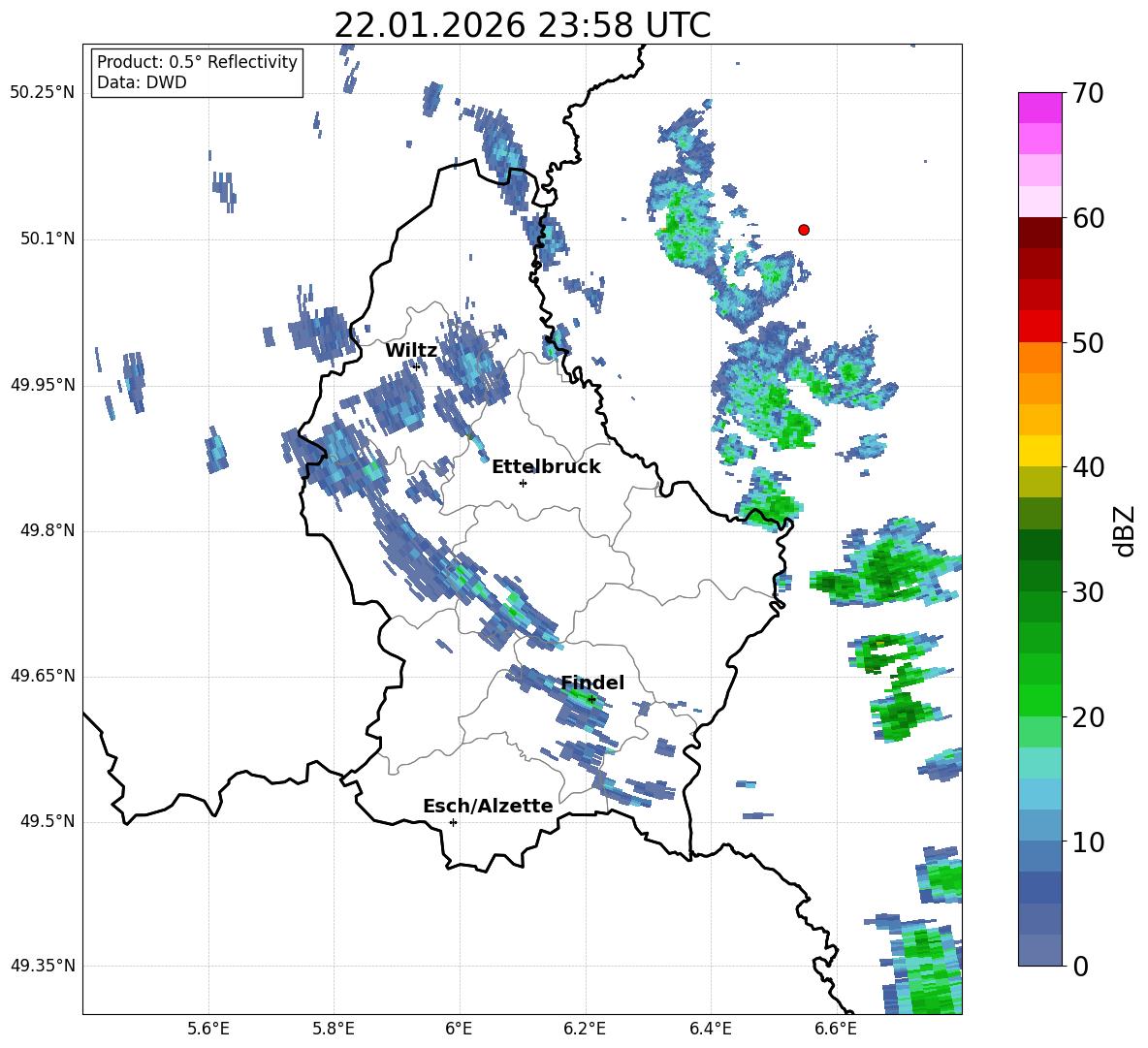The width and height of the screenshot is (1148, 1048).
Task: Click the 49.95°N latitude label
Action: click(x=43, y=385)
